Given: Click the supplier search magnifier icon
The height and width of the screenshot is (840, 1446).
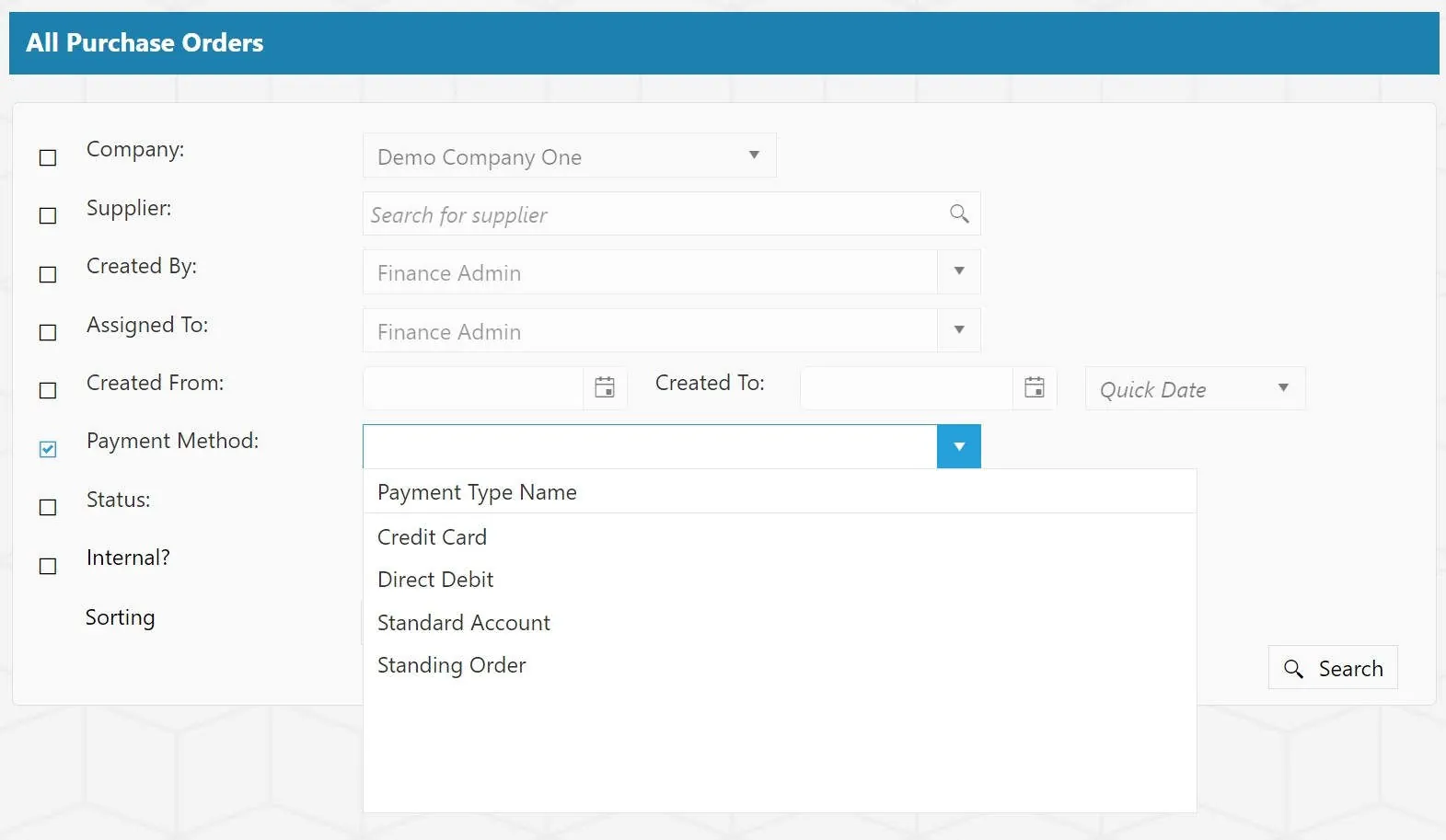Looking at the screenshot, I should 959,214.
